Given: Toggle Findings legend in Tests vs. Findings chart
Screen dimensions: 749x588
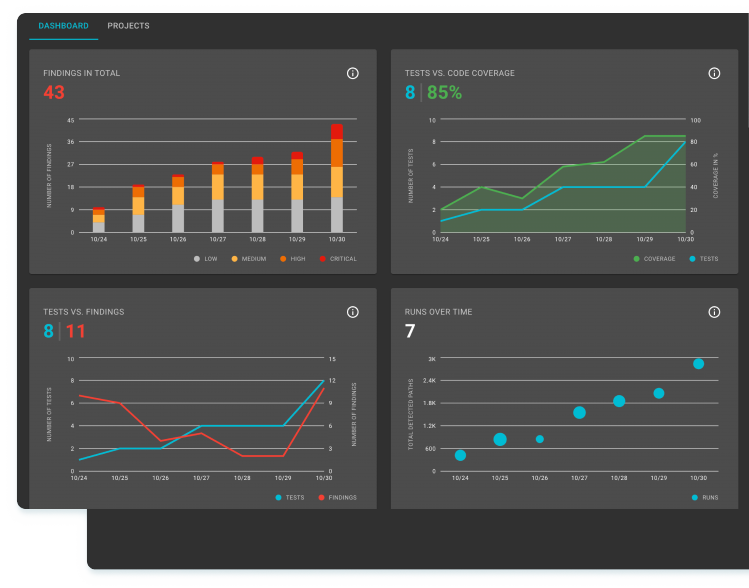Looking at the screenshot, I should [x=337, y=497].
